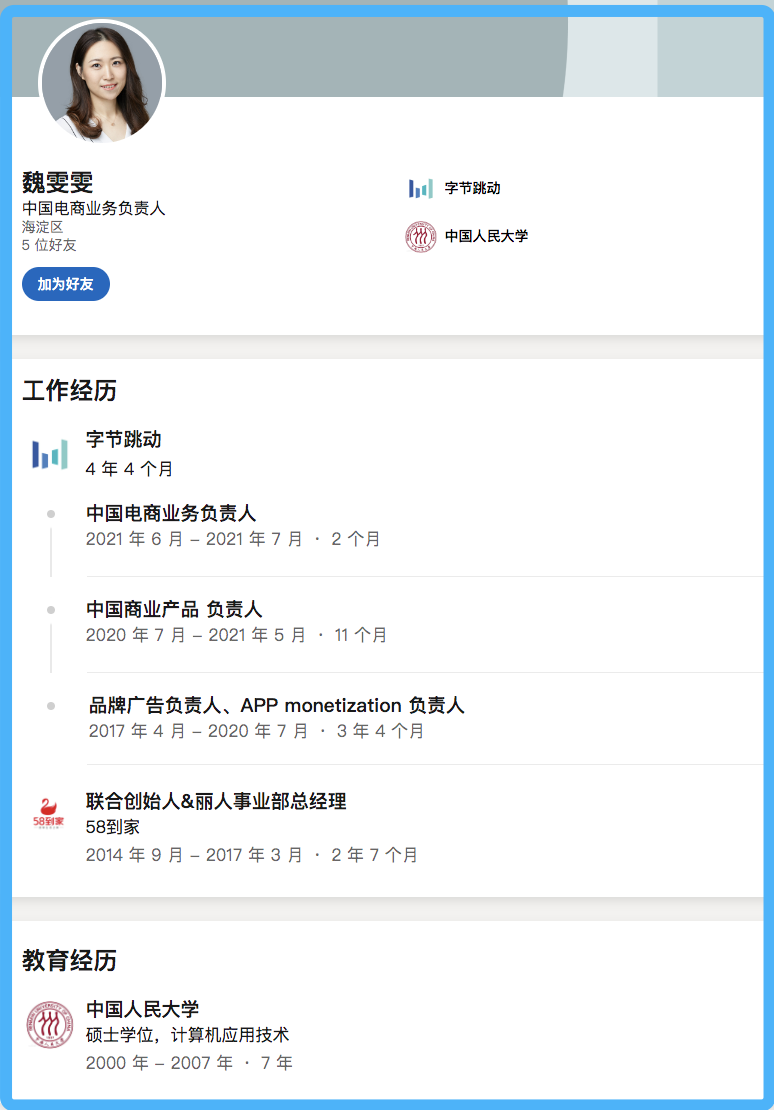The height and width of the screenshot is (1110, 774).
Task: Click the 58到家 company logo
Action: [49, 813]
